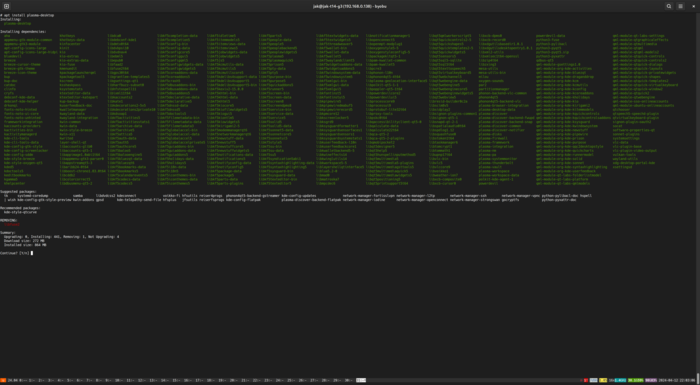Switch to byobu window 15 in the status bar
Viewport: 700px width, 385px height.
[x=177, y=381]
